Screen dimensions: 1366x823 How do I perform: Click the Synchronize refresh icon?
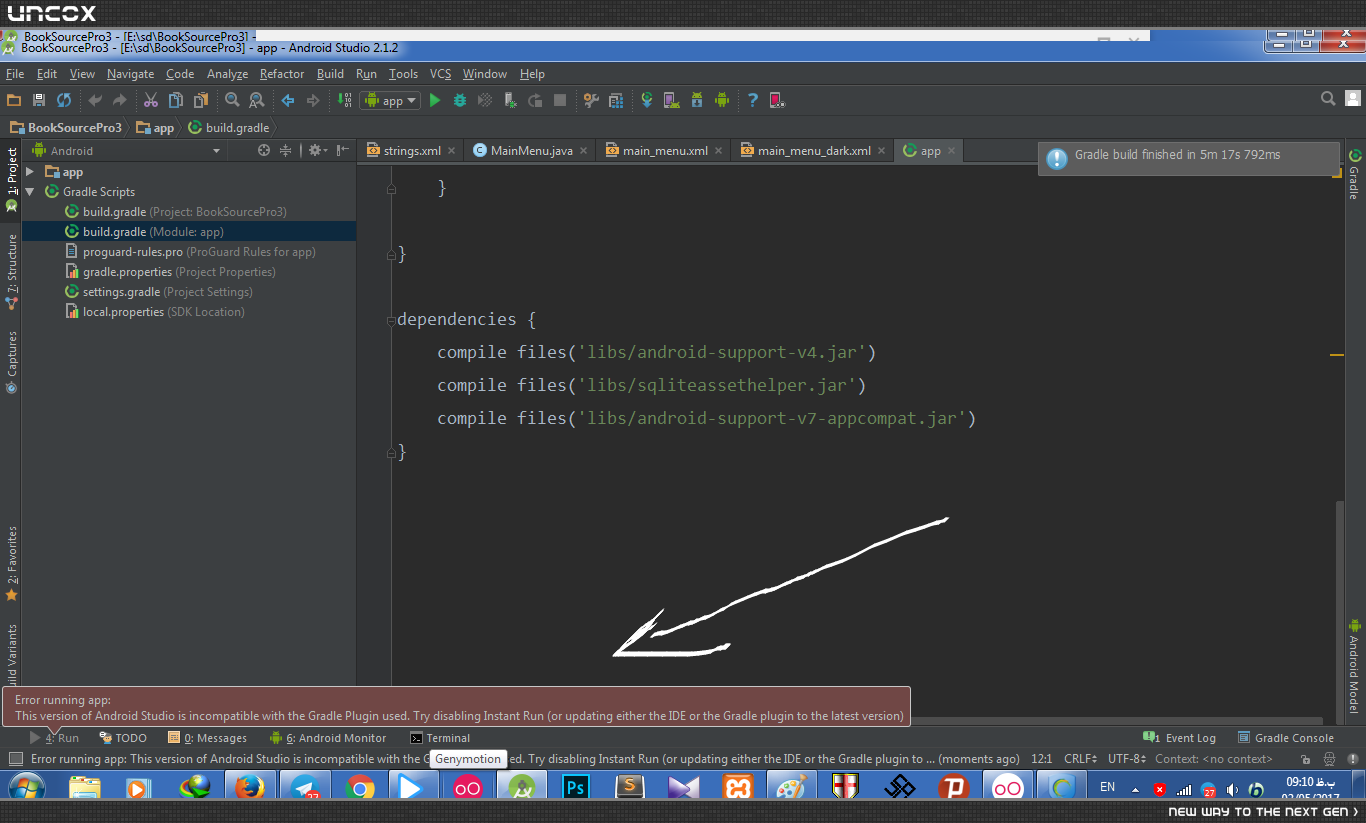pyautogui.click(x=64, y=100)
